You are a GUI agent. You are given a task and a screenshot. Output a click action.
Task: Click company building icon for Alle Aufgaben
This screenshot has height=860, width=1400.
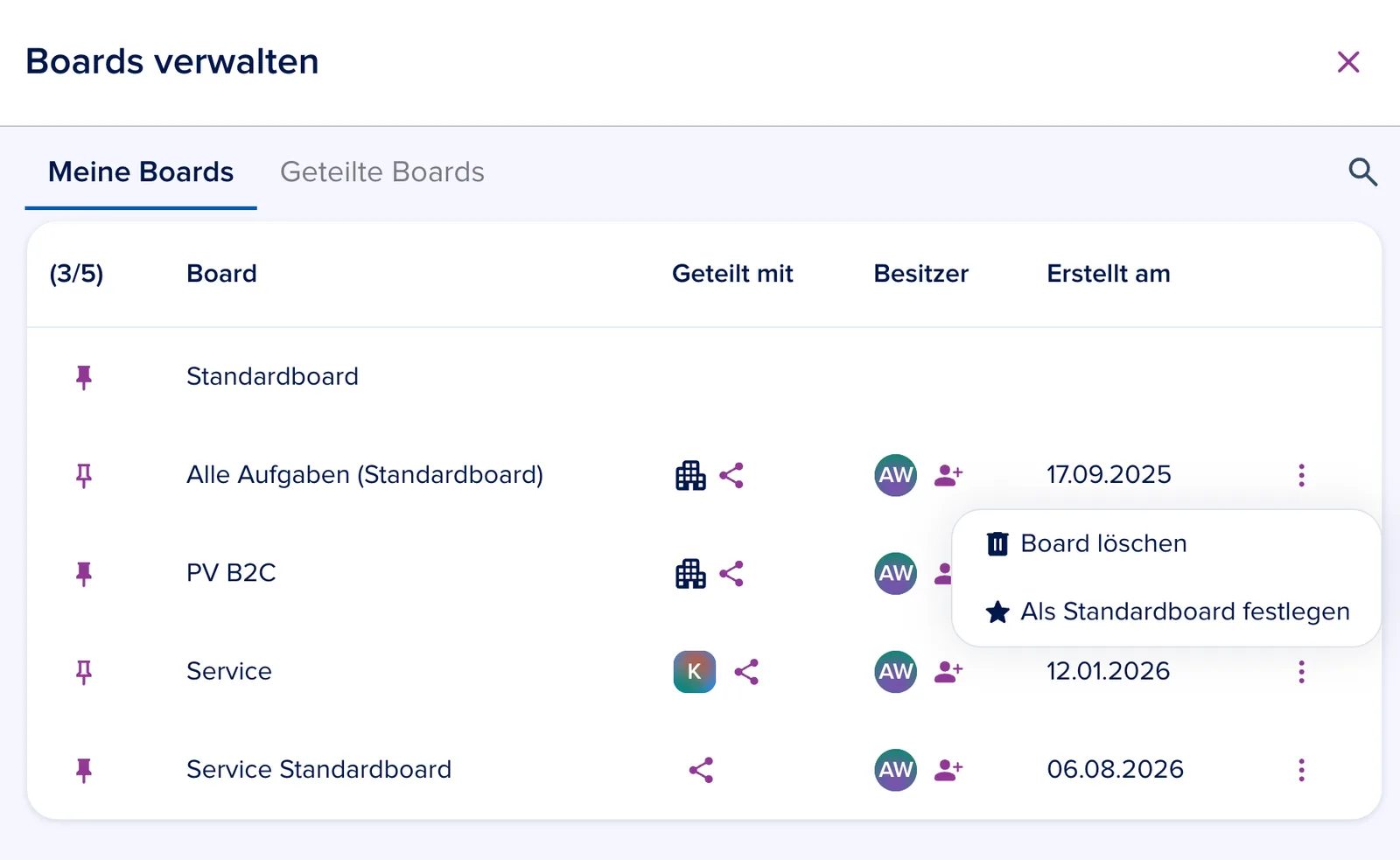click(690, 475)
